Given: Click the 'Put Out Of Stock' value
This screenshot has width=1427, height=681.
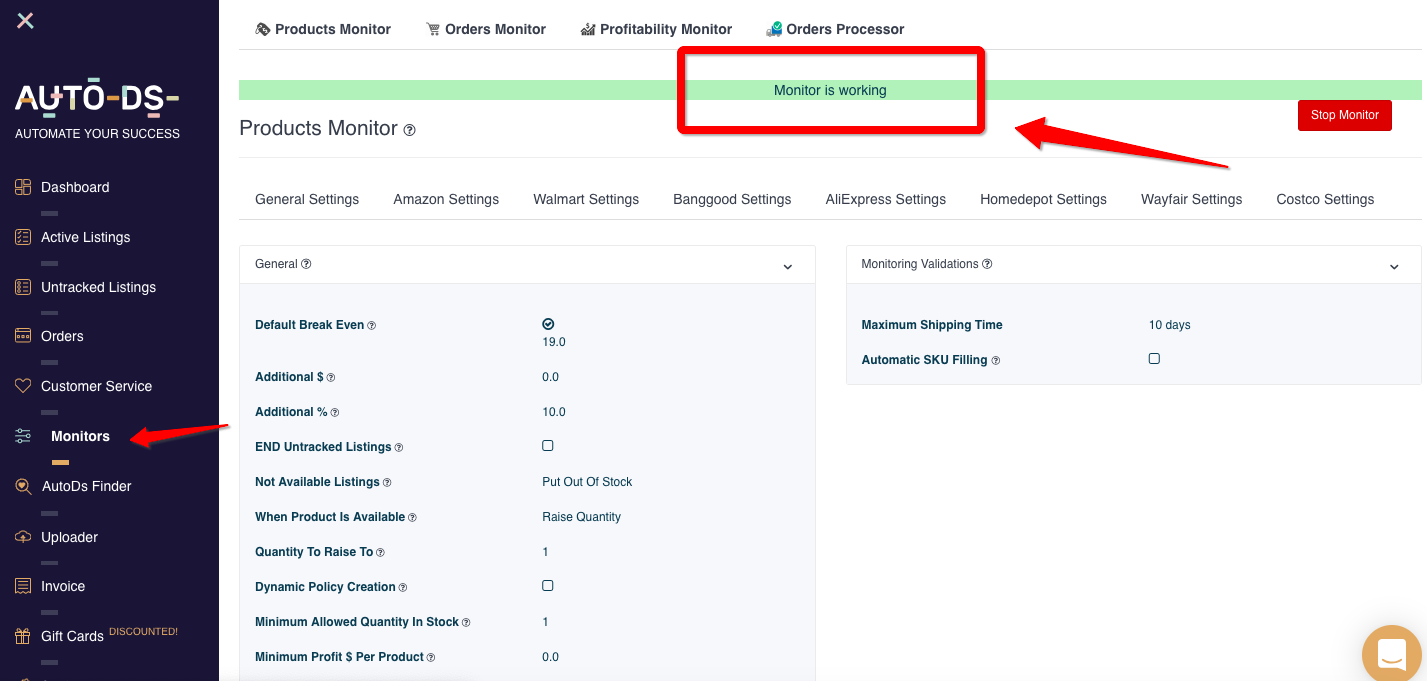Looking at the screenshot, I should click(587, 482).
